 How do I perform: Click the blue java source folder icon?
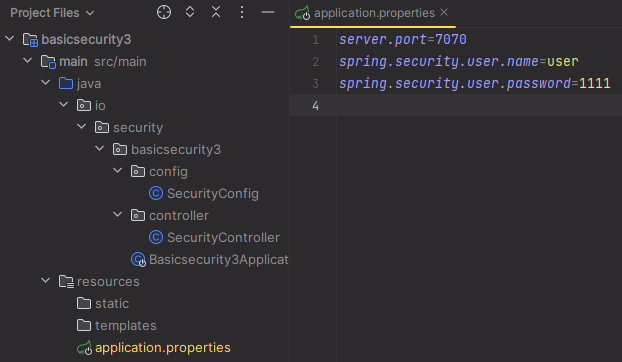pyautogui.click(x=66, y=83)
